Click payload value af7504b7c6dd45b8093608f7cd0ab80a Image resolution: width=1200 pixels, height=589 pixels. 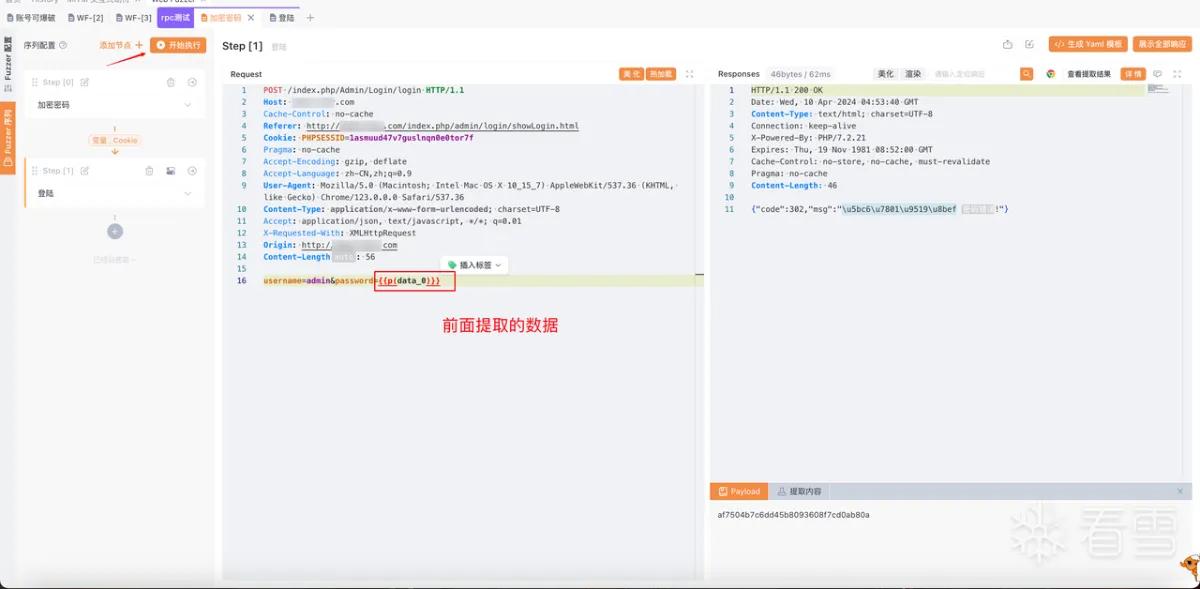[x=793, y=515]
